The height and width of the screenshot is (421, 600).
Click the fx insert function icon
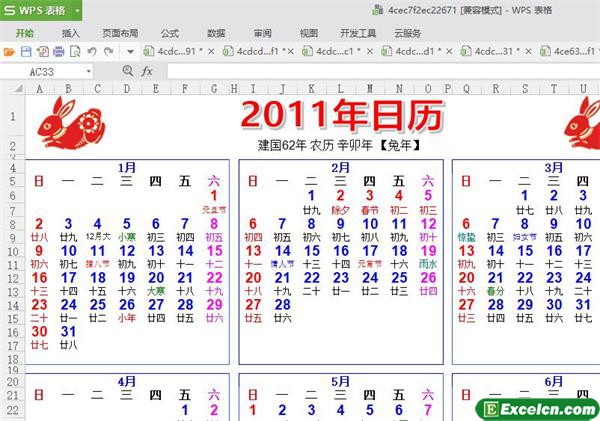[147, 71]
